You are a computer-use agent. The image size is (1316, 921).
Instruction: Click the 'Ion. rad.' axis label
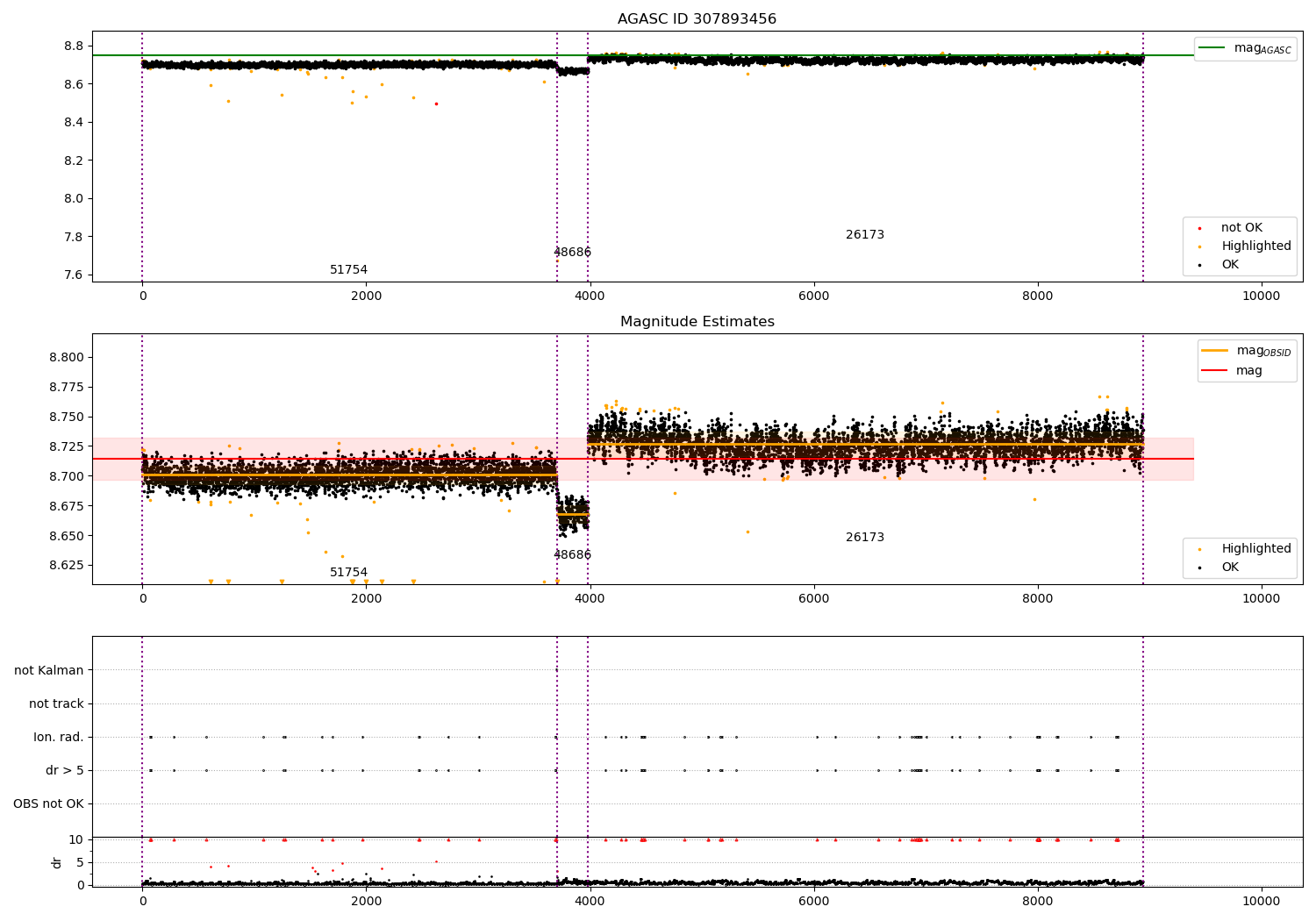[59, 738]
